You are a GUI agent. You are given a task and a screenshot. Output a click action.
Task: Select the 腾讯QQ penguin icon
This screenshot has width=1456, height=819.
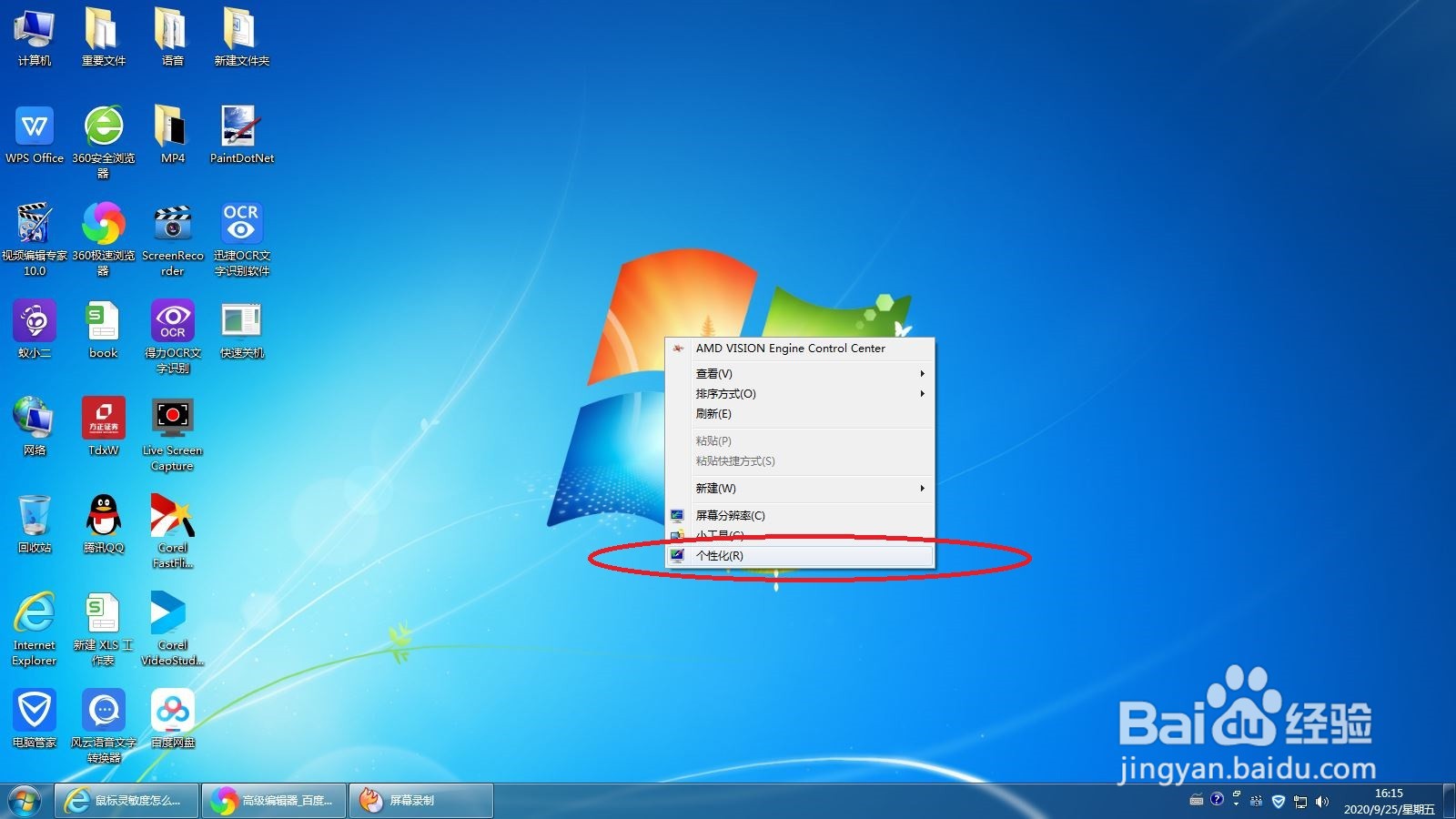[x=104, y=524]
